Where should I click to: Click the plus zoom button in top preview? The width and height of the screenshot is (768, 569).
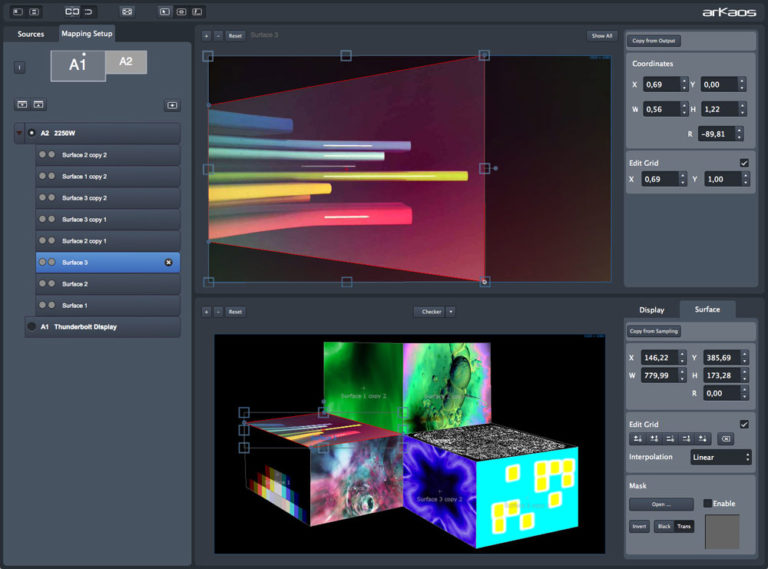tap(207, 35)
